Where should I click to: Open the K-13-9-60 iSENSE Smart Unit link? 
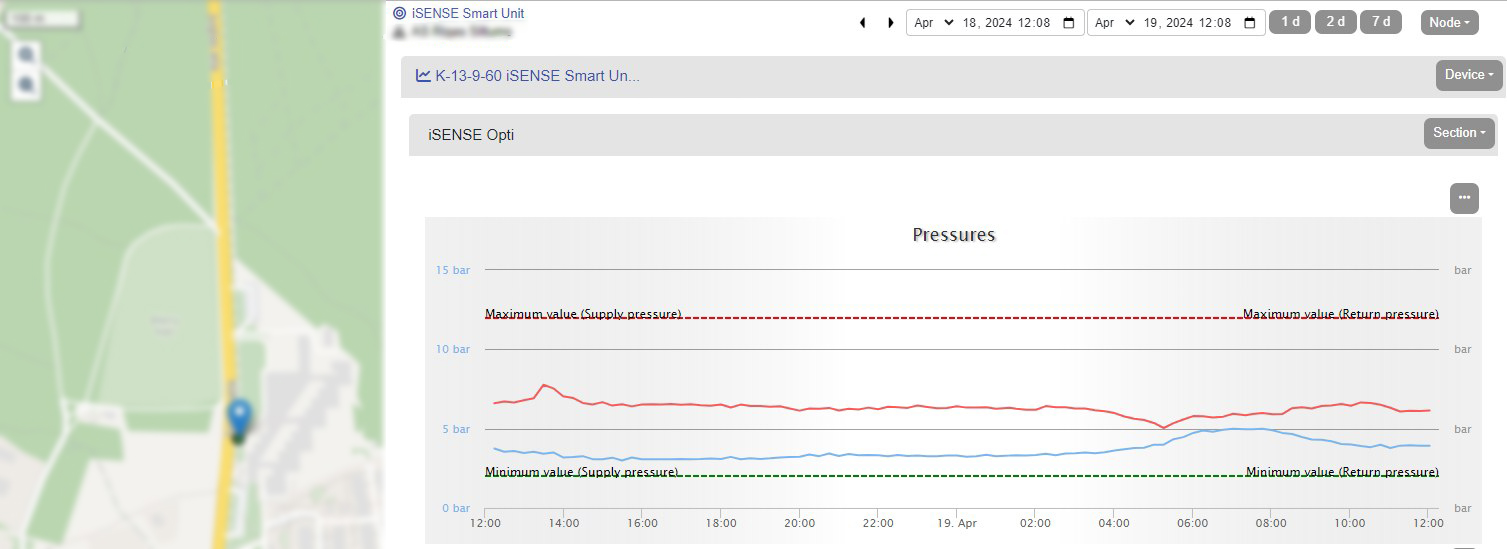pos(537,75)
